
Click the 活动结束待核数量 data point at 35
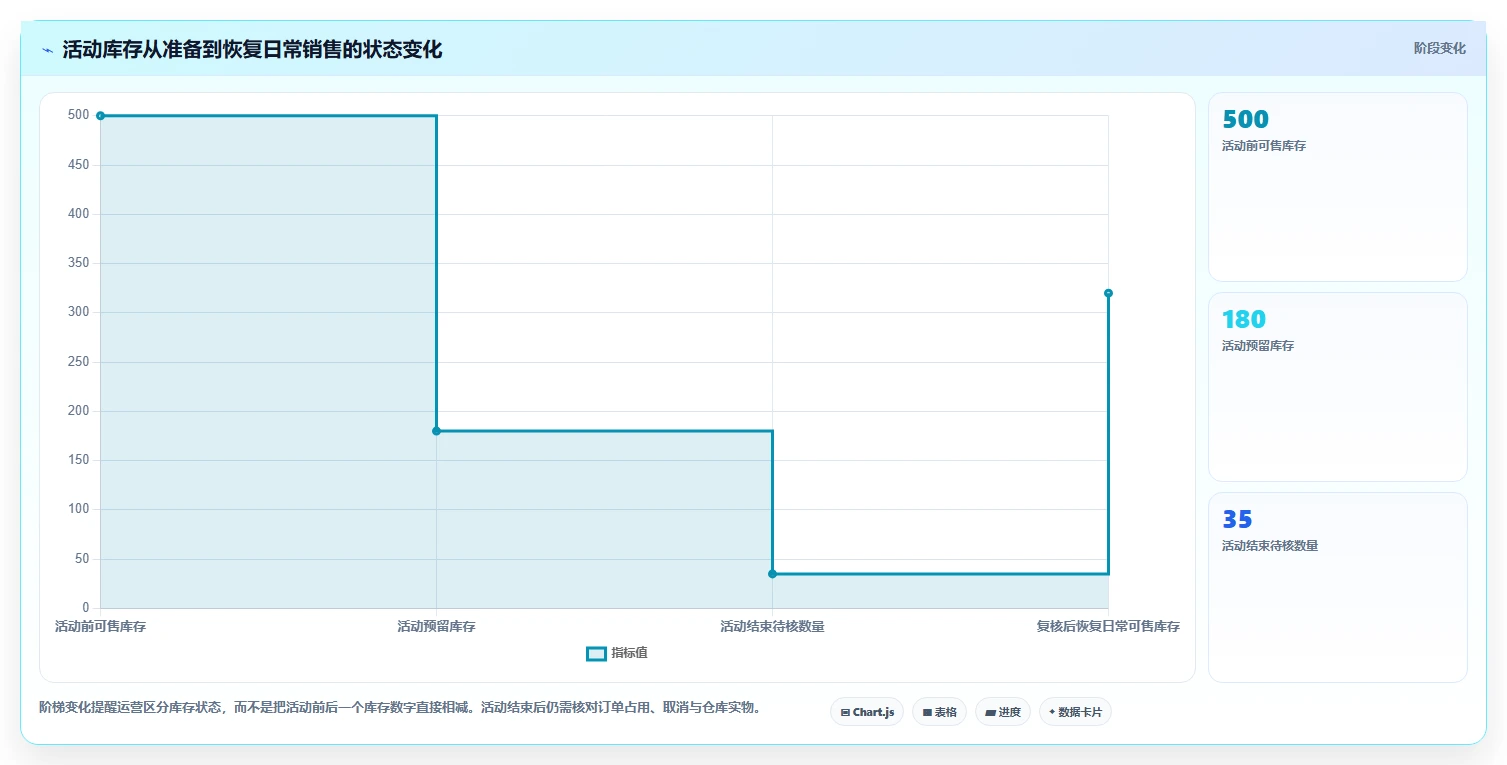[772, 574]
